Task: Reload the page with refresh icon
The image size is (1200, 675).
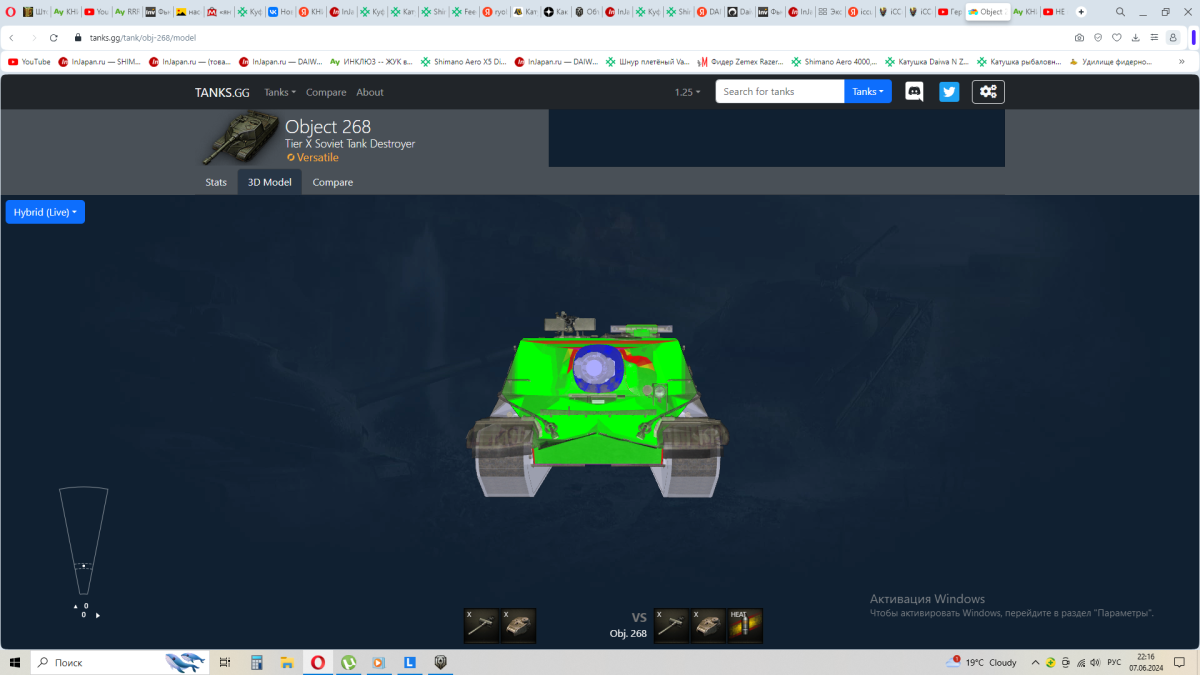Action: coord(54,37)
